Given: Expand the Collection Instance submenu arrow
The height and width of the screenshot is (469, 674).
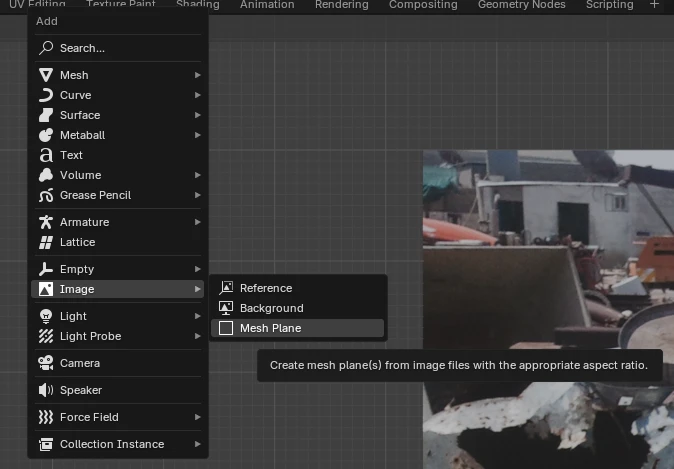Looking at the screenshot, I should pyautogui.click(x=198, y=444).
